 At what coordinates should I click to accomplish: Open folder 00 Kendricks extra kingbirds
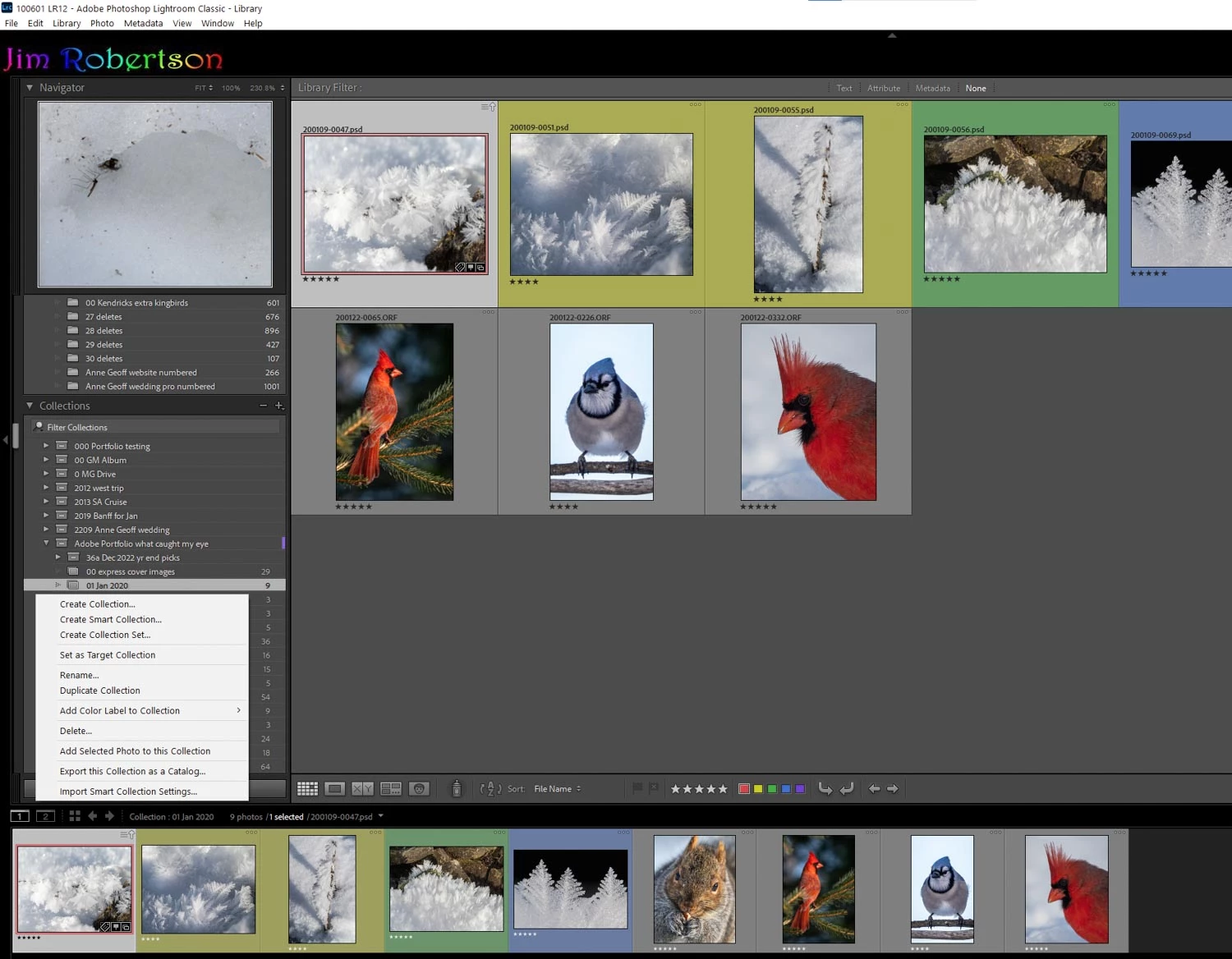tap(155, 303)
